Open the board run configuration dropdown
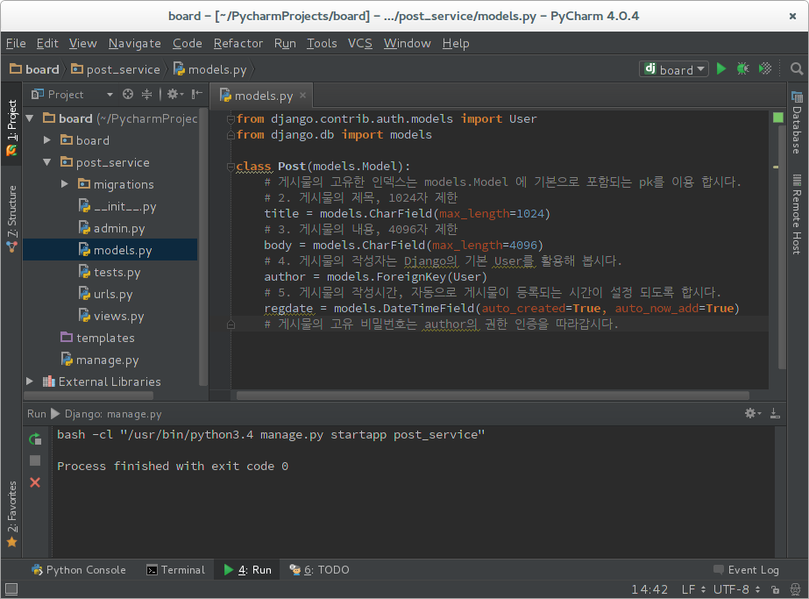The image size is (809, 599). point(674,69)
